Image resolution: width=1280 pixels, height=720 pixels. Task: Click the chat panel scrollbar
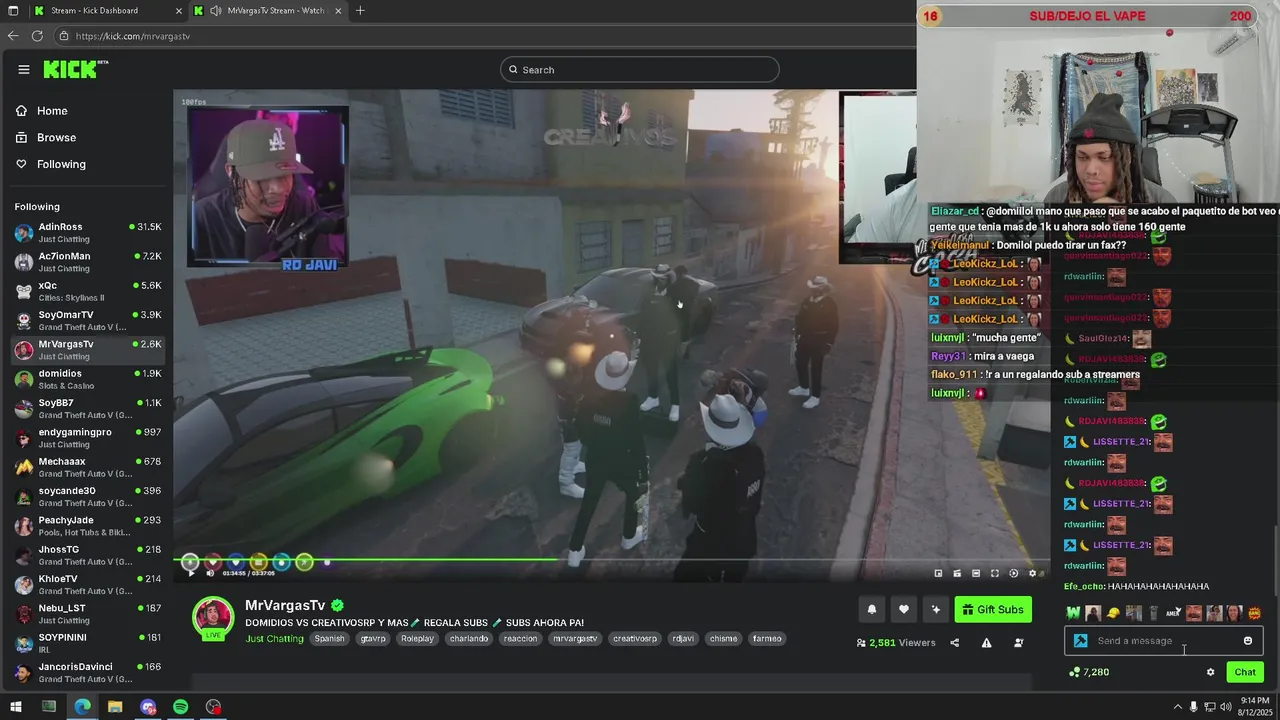(1275, 563)
